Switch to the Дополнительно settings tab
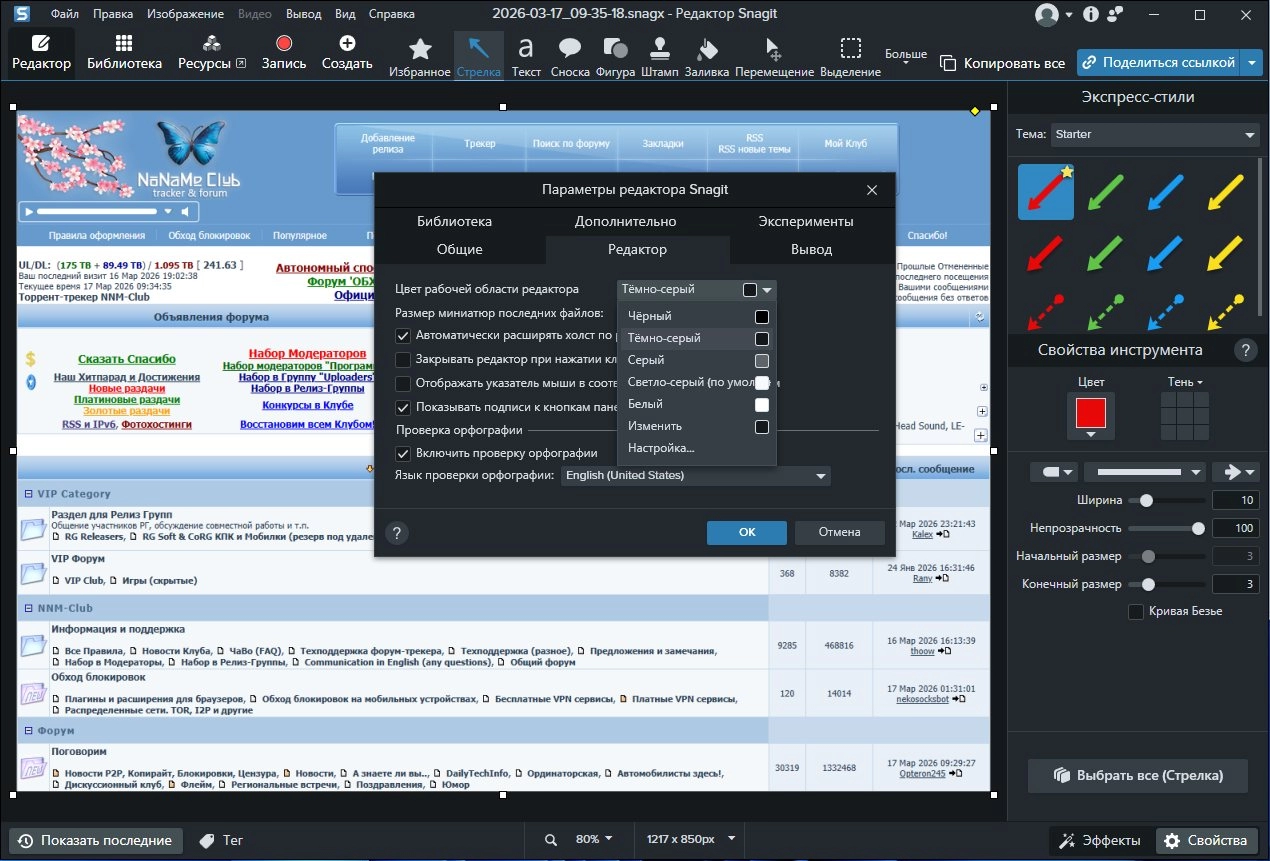1270x861 pixels. pos(626,221)
